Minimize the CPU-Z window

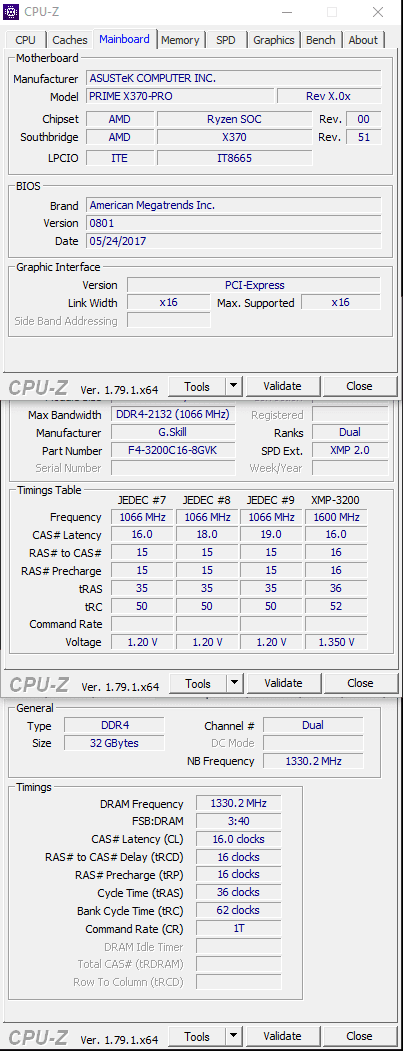pyautogui.click(x=288, y=11)
